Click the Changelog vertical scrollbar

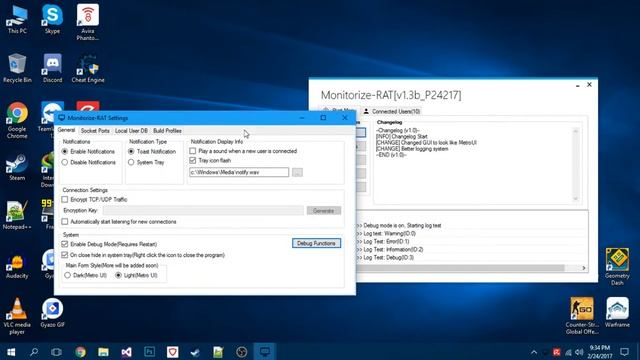(576, 164)
